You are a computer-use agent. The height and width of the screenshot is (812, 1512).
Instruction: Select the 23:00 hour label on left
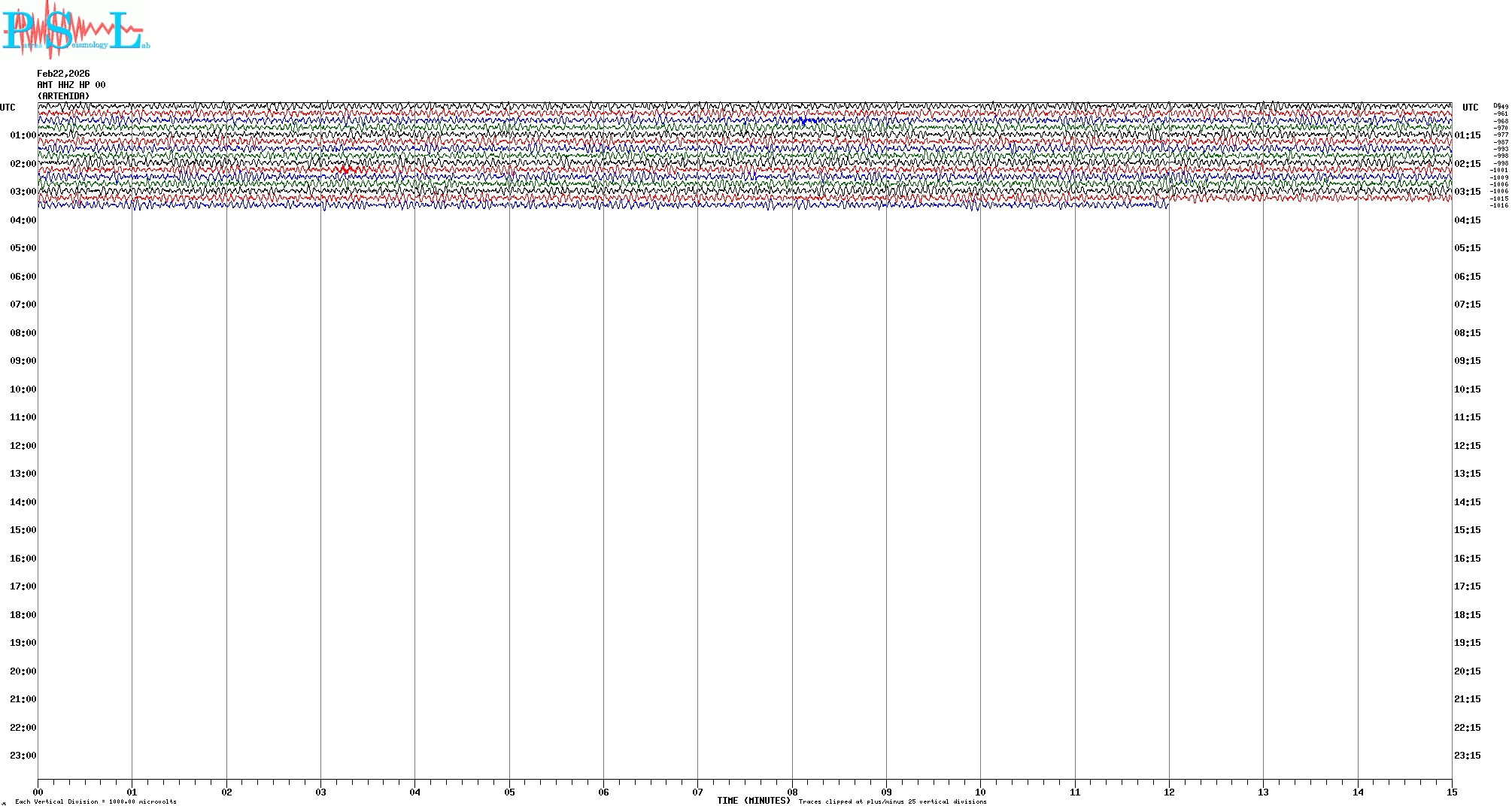tap(23, 756)
